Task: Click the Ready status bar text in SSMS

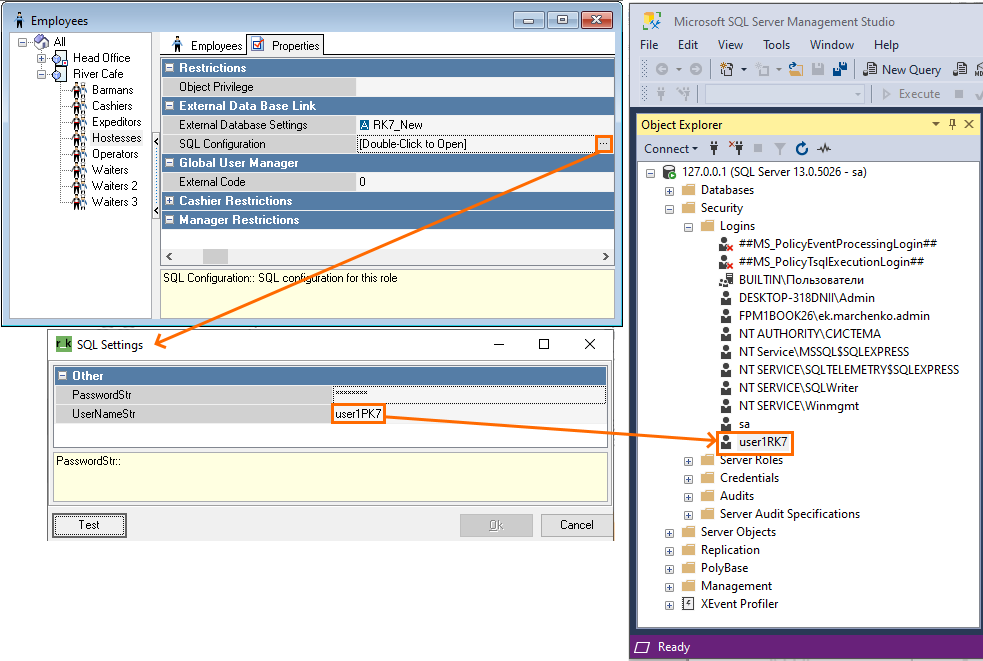Action: [673, 647]
